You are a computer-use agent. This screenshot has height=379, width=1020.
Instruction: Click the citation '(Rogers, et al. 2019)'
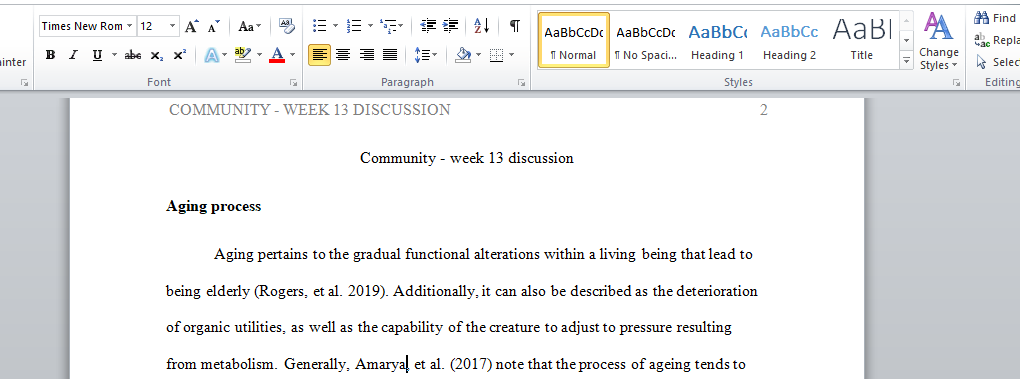[320, 291]
